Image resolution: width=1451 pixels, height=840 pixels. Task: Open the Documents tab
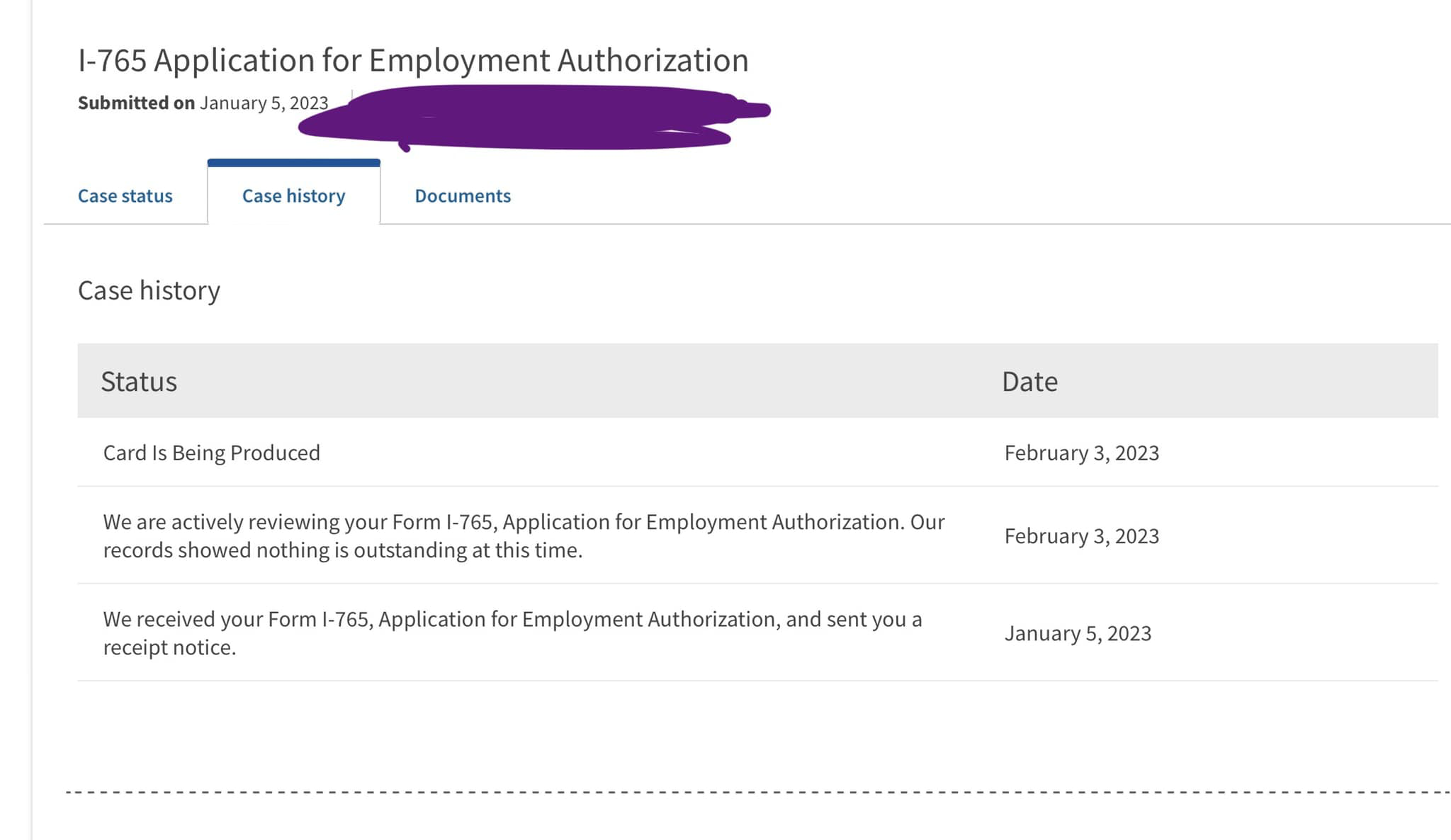tap(463, 195)
